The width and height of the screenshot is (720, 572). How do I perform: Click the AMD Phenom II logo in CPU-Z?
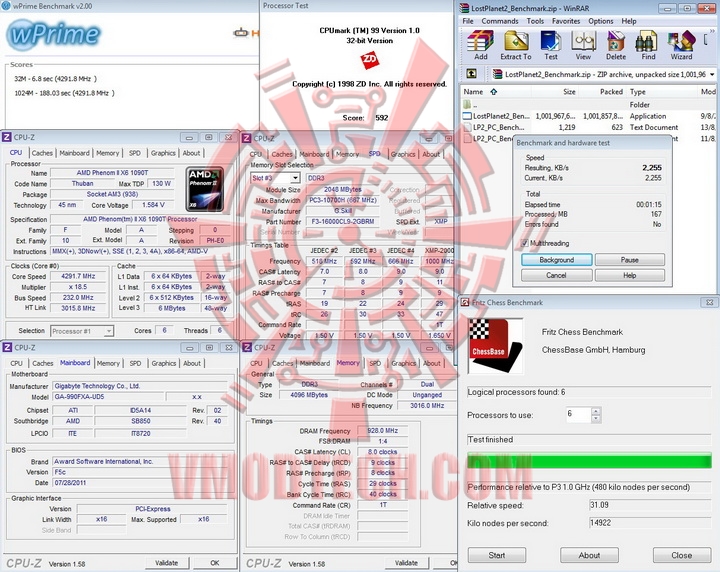[205, 189]
